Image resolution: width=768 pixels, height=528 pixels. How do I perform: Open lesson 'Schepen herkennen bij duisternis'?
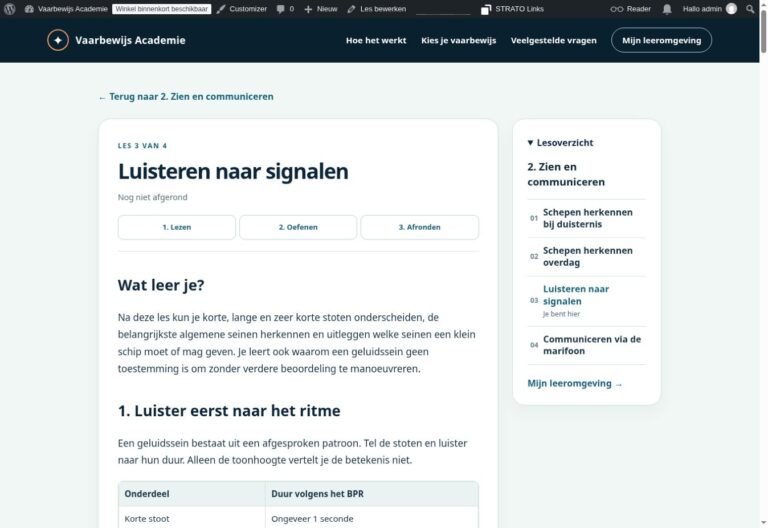pyautogui.click(x=587, y=218)
